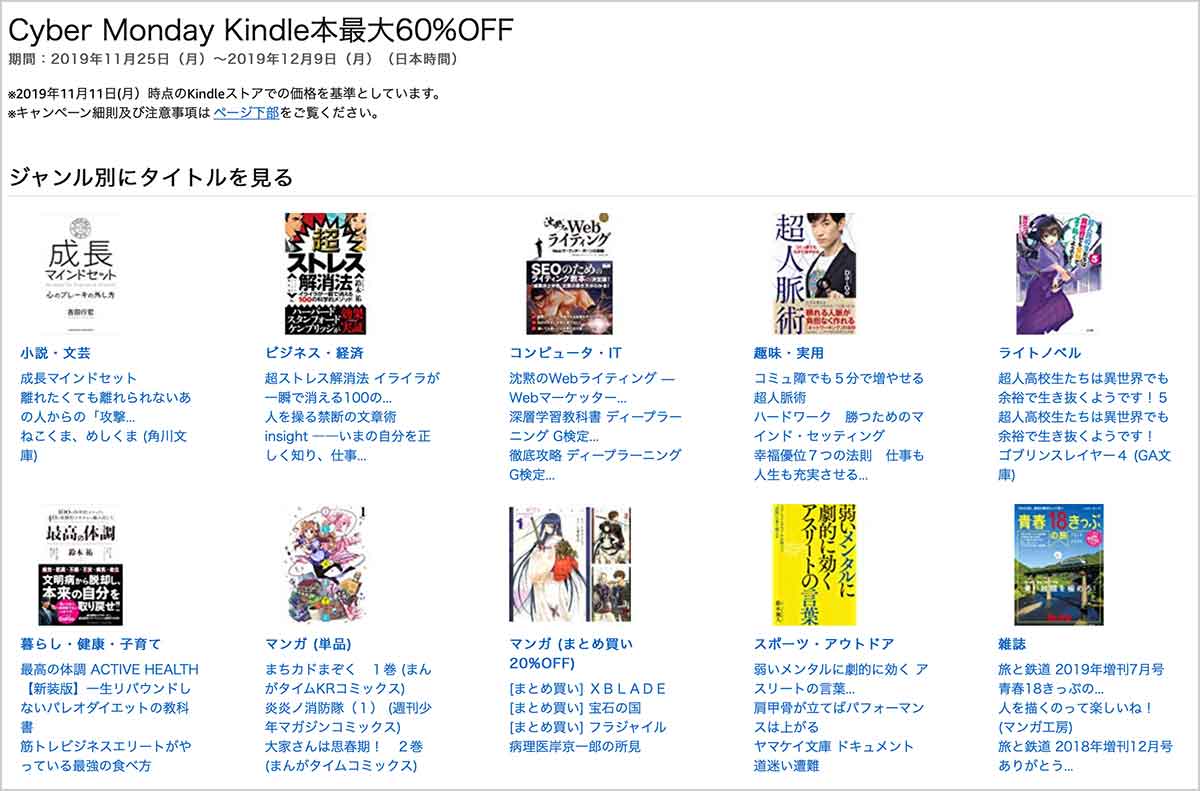Viewport: 1200px width, 791px height.
Task: Select the 暮らし・健康・子育て category link
Action: 90,644
